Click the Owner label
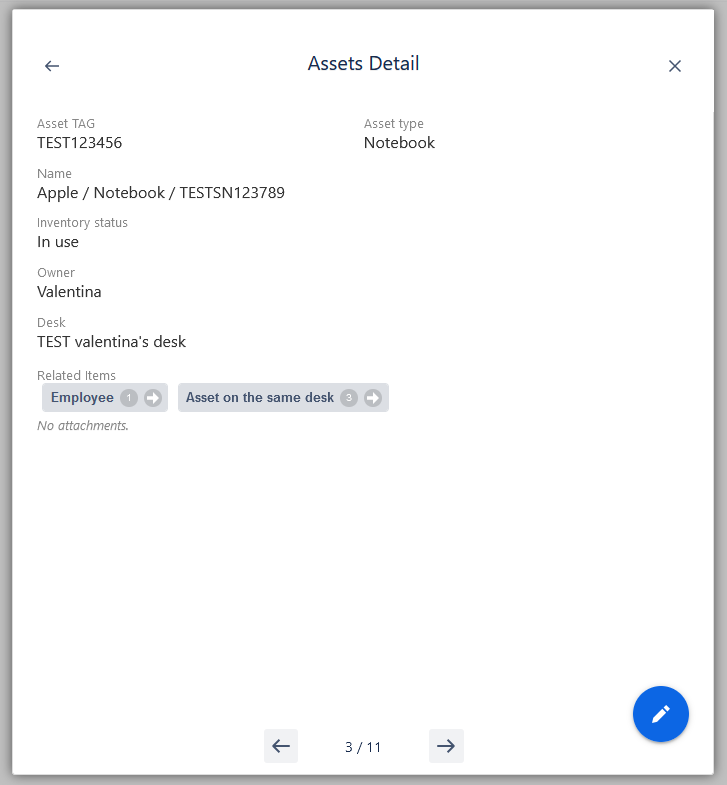This screenshot has height=785, width=727. (56, 273)
